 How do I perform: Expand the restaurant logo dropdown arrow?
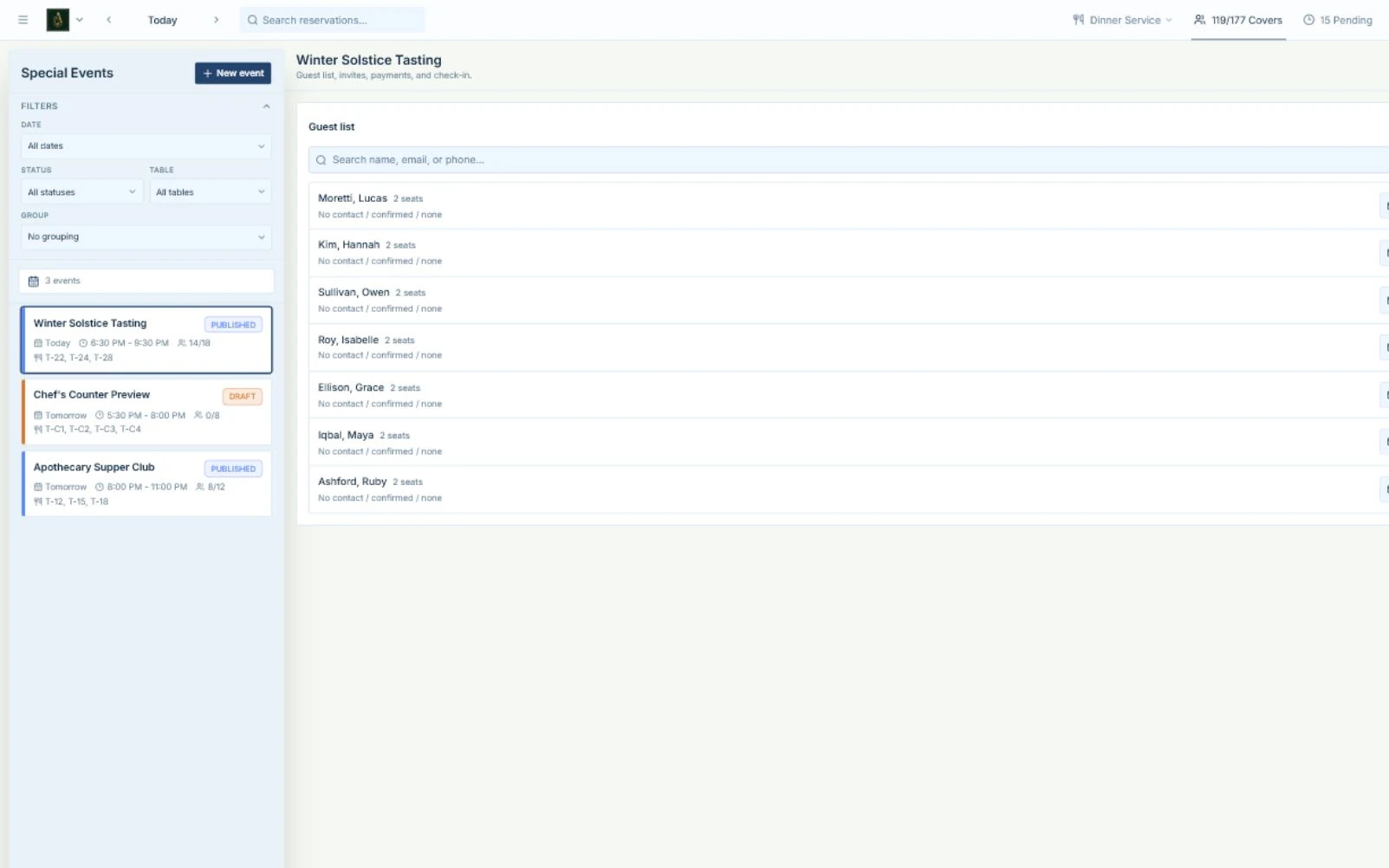[80, 20]
